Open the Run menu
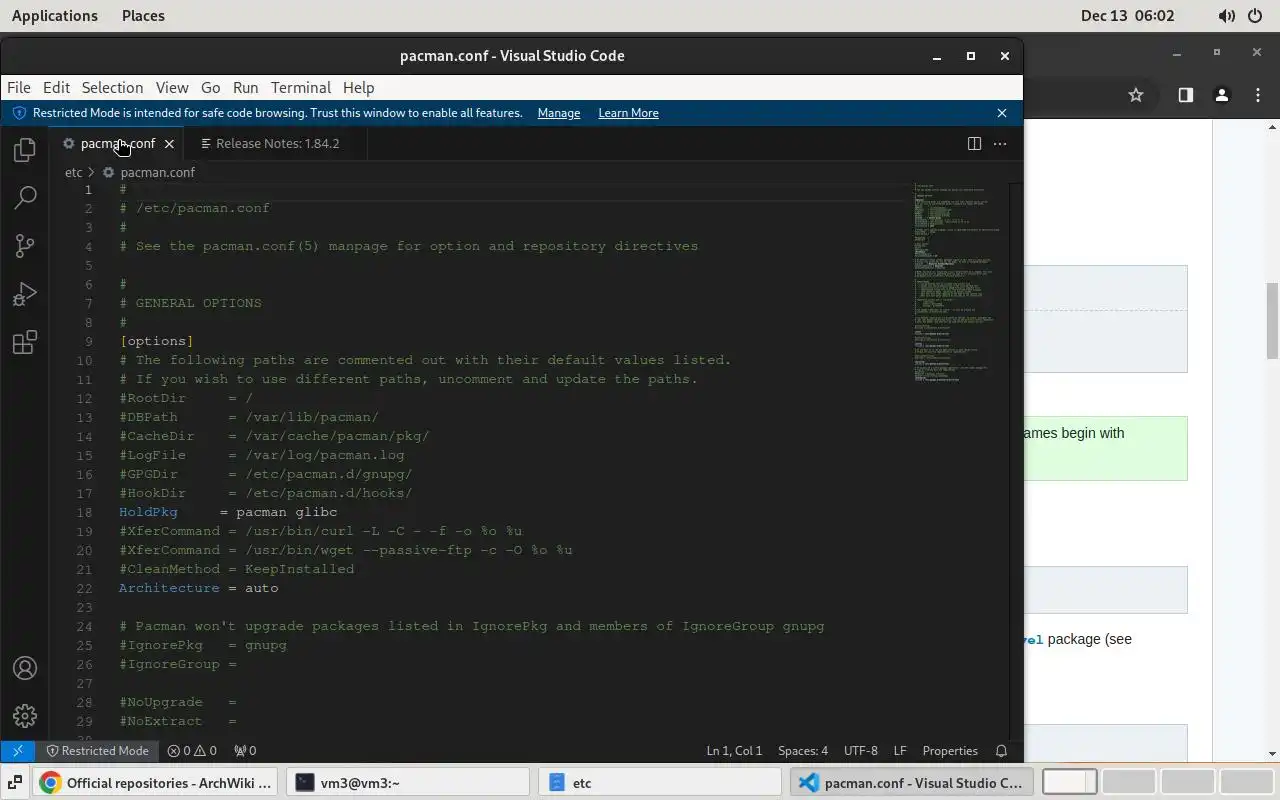The width and height of the screenshot is (1280, 800). pos(245,88)
